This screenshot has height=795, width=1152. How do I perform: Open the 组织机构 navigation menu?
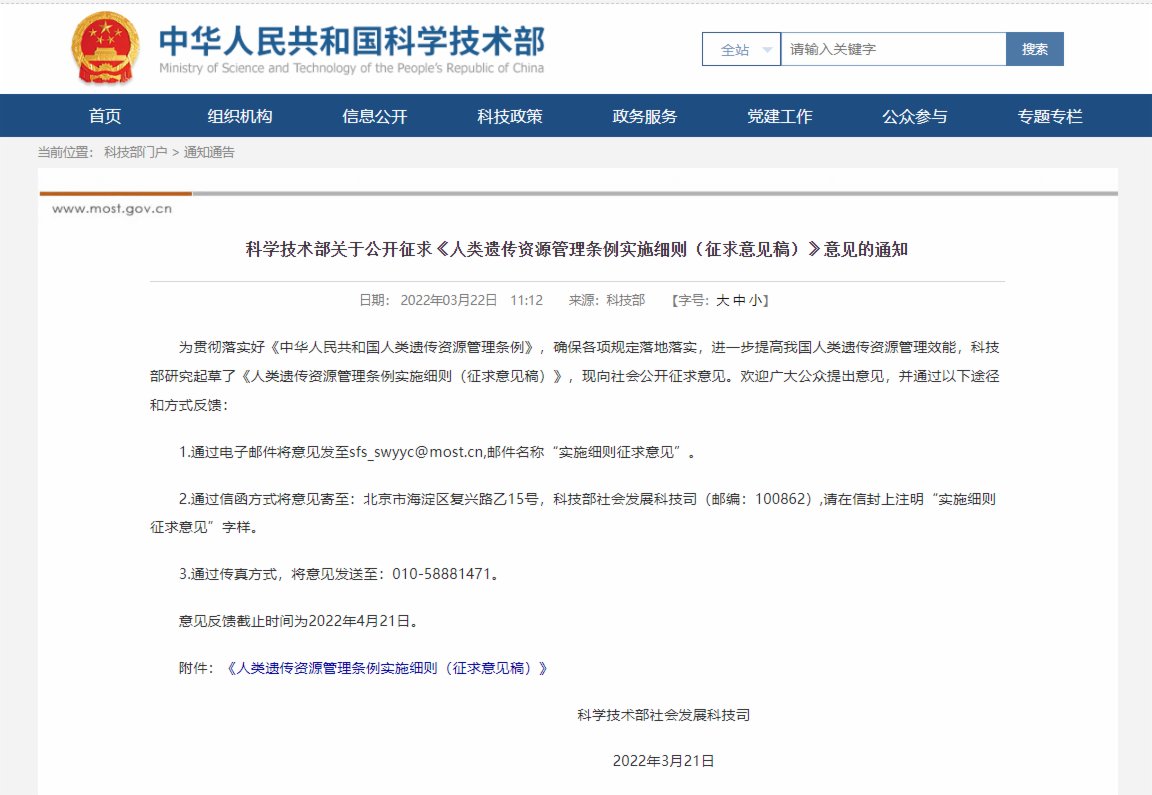click(239, 116)
